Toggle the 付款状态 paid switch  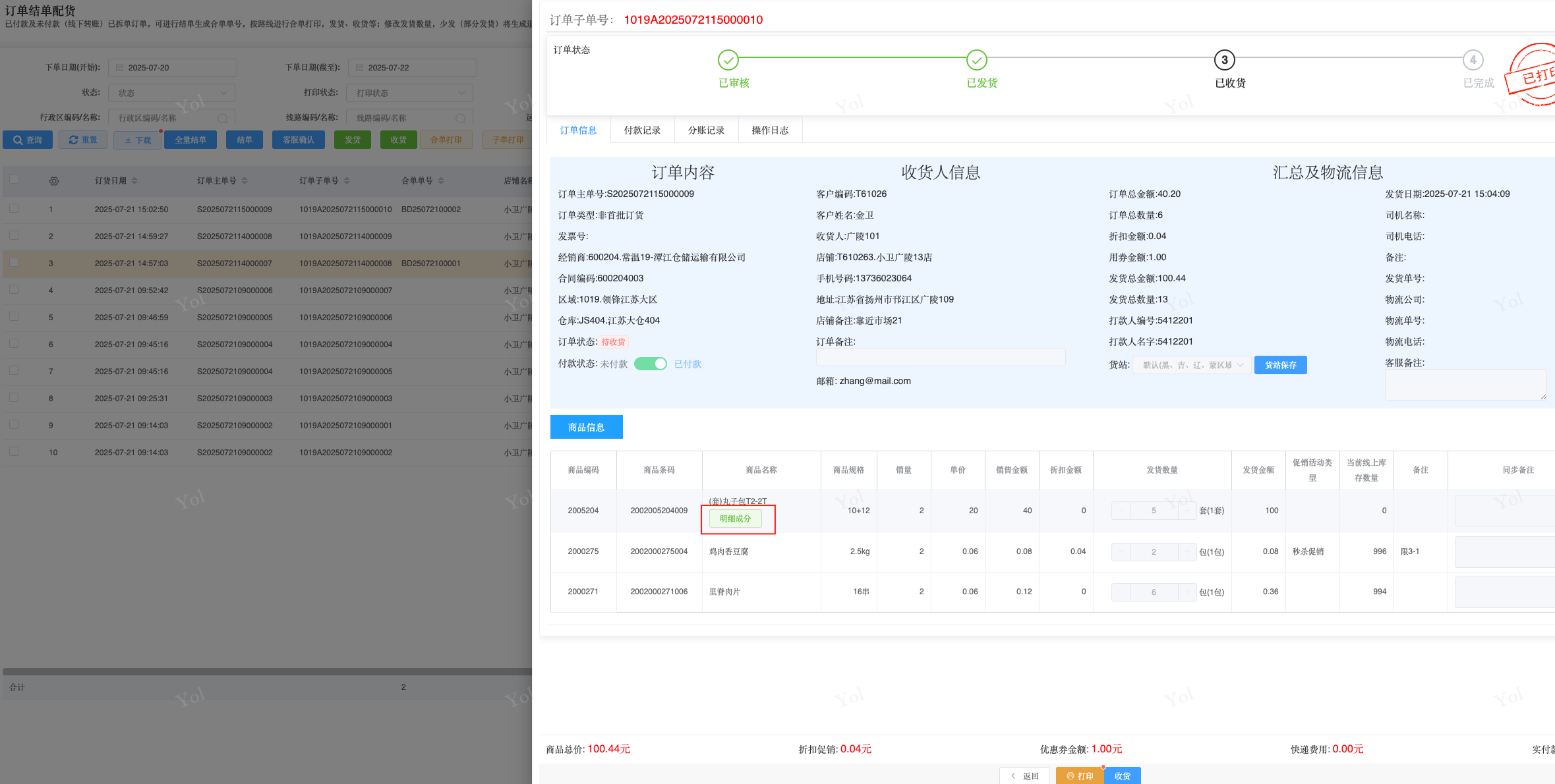tap(651, 364)
